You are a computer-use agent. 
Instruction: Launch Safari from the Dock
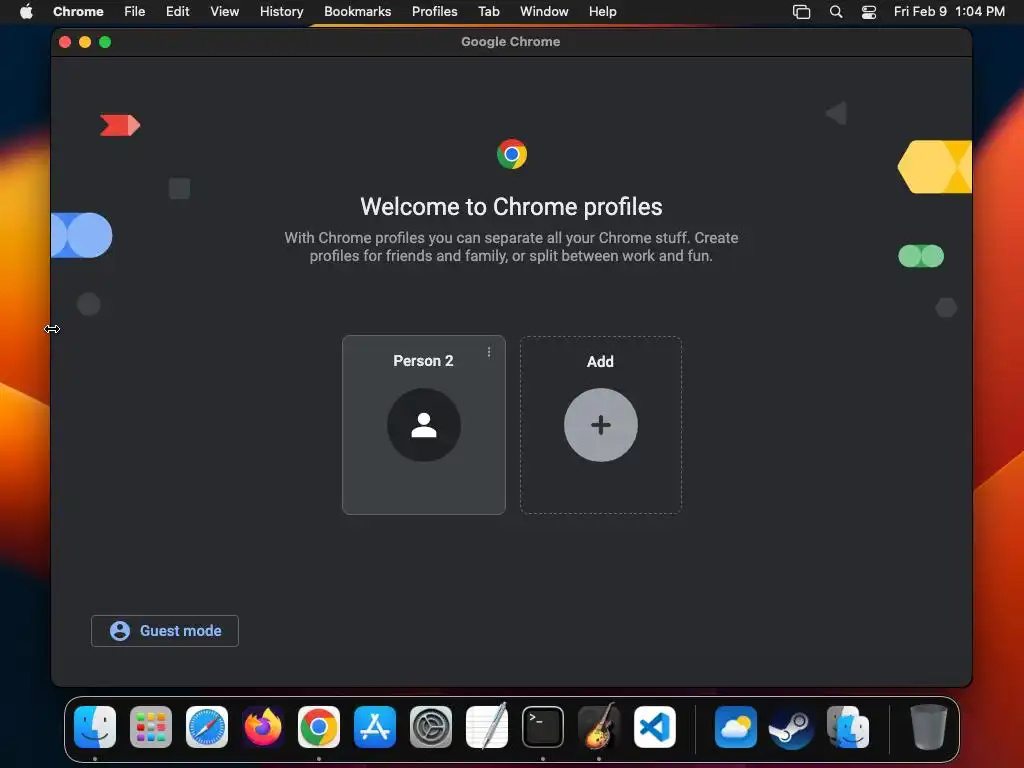pyautogui.click(x=207, y=727)
